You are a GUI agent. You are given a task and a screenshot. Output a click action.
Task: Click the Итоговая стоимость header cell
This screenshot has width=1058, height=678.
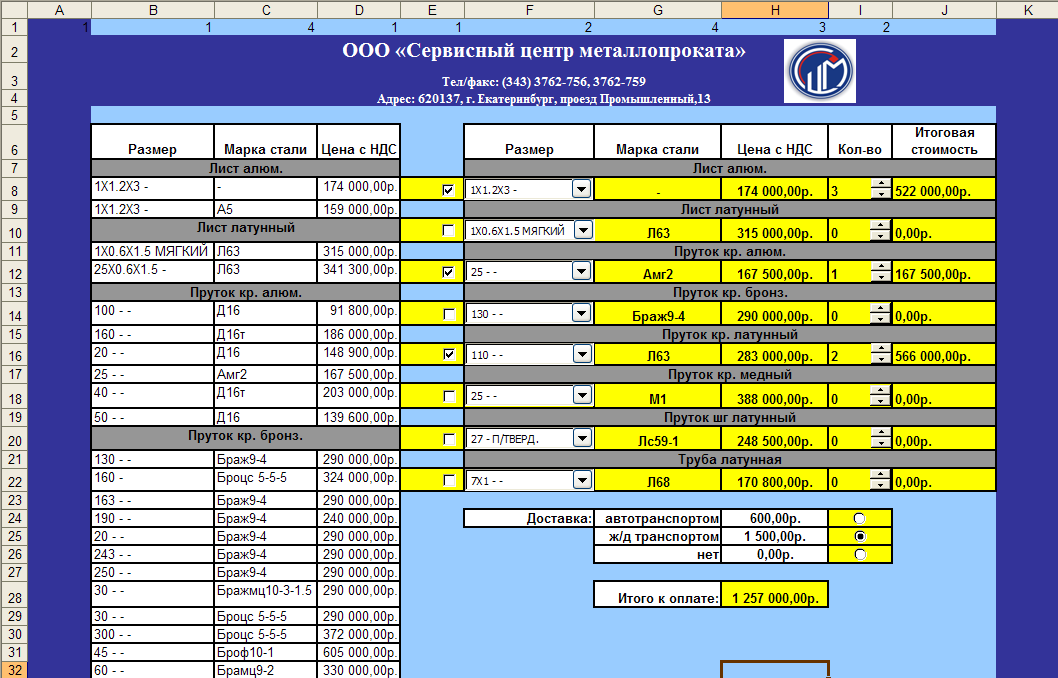pos(944,142)
